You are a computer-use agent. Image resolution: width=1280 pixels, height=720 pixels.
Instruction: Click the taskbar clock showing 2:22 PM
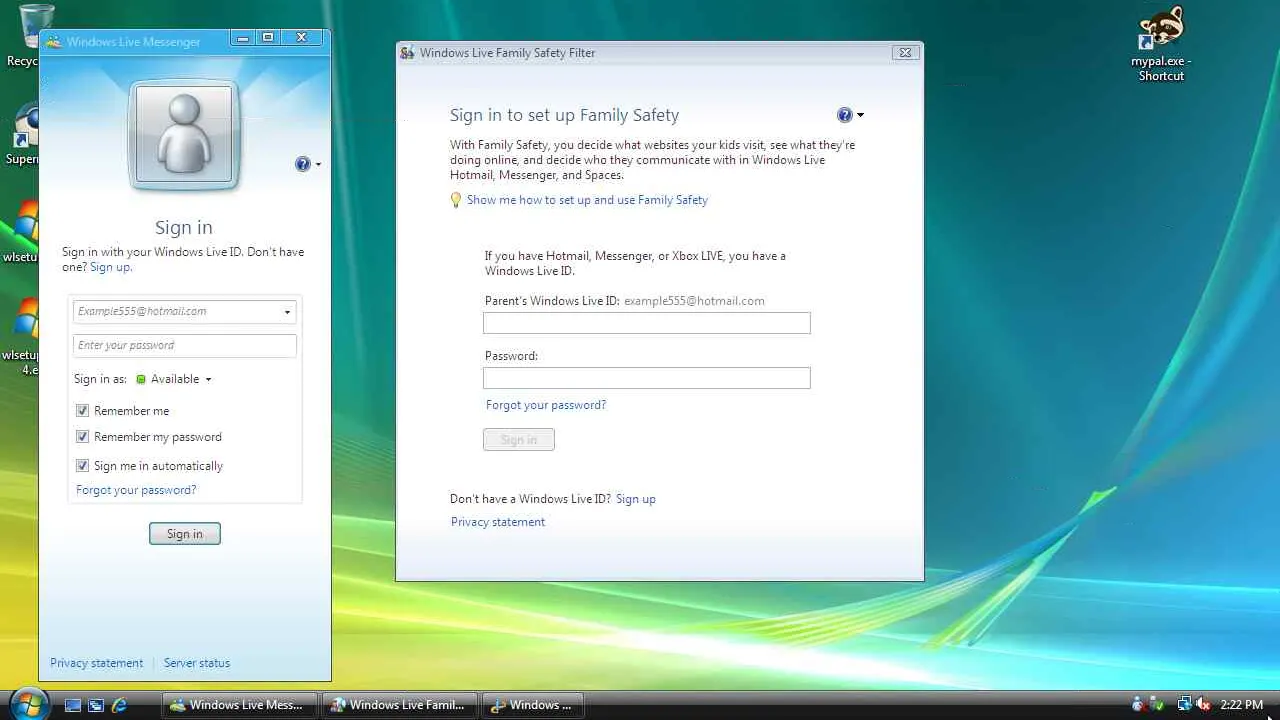(1242, 705)
